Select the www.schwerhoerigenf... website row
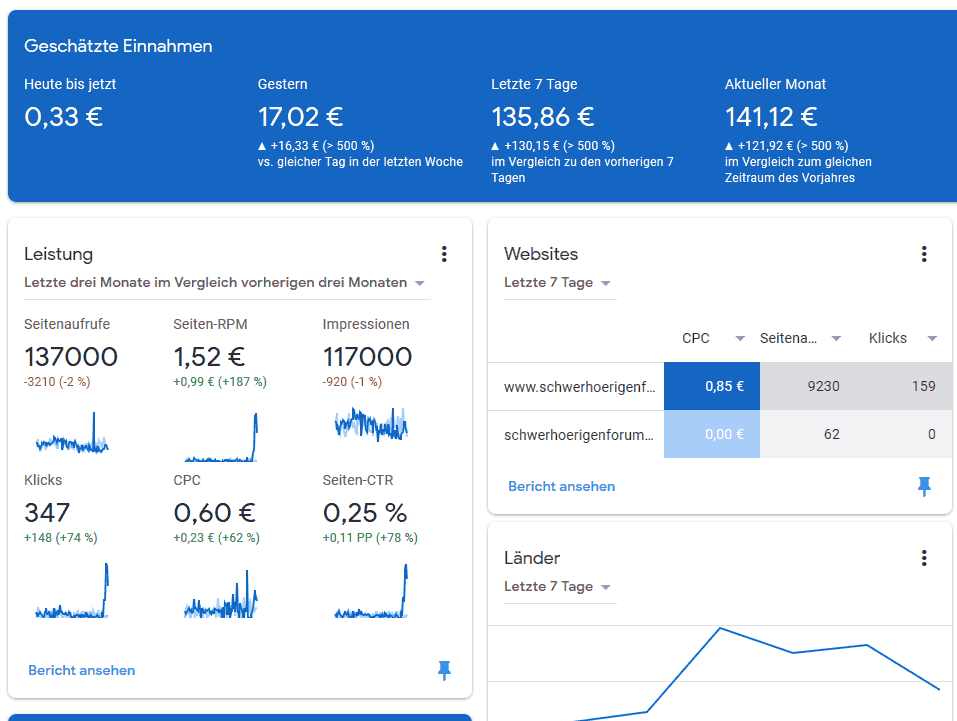Image resolution: width=957 pixels, height=721 pixels. 578,386
